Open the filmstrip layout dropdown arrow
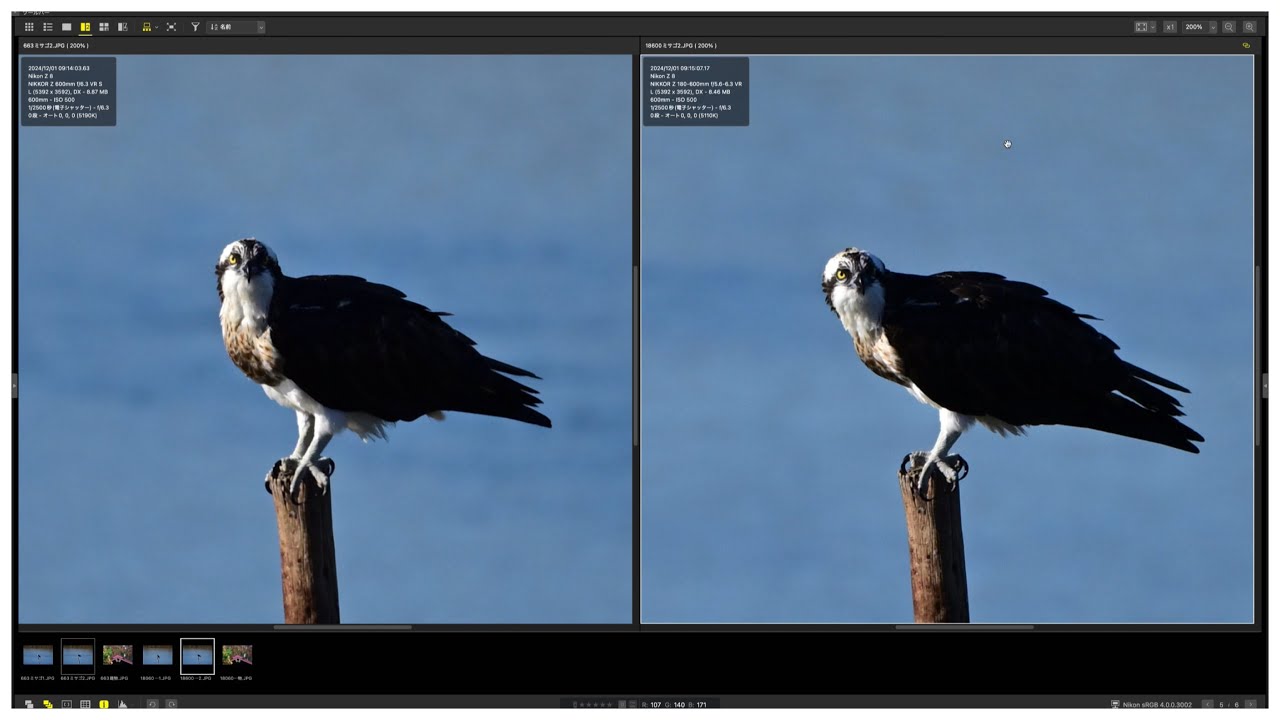The image size is (1280, 720). coord(157,27)
